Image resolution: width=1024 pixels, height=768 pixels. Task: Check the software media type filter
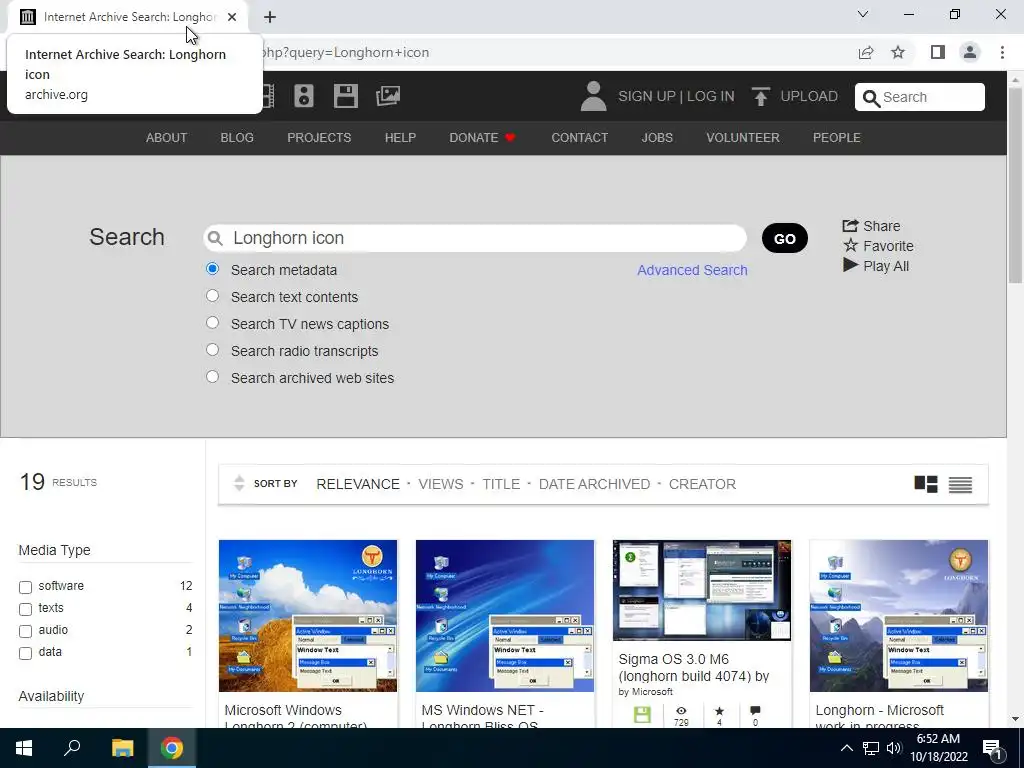point(25,587)
